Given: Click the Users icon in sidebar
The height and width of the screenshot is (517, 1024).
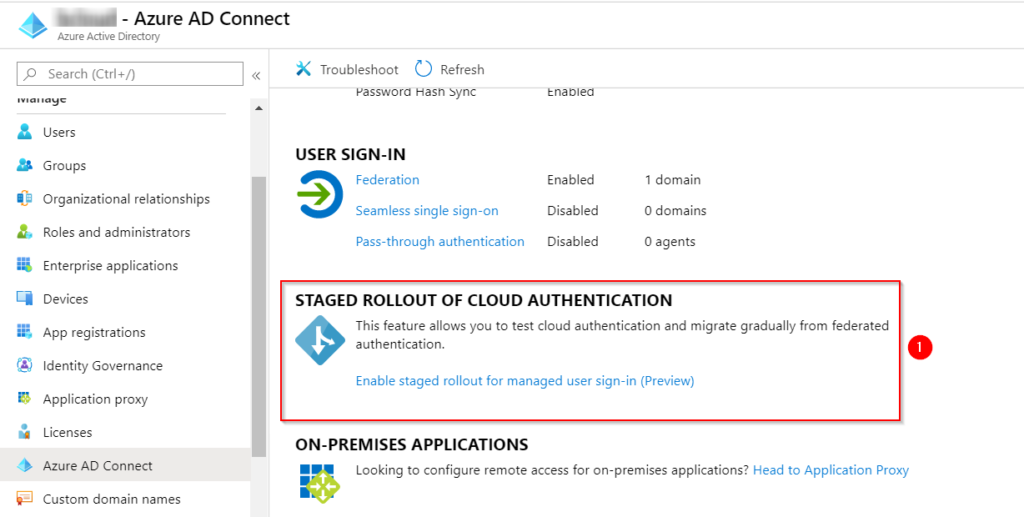Looking at the screenshot, I should click(25, 132).
